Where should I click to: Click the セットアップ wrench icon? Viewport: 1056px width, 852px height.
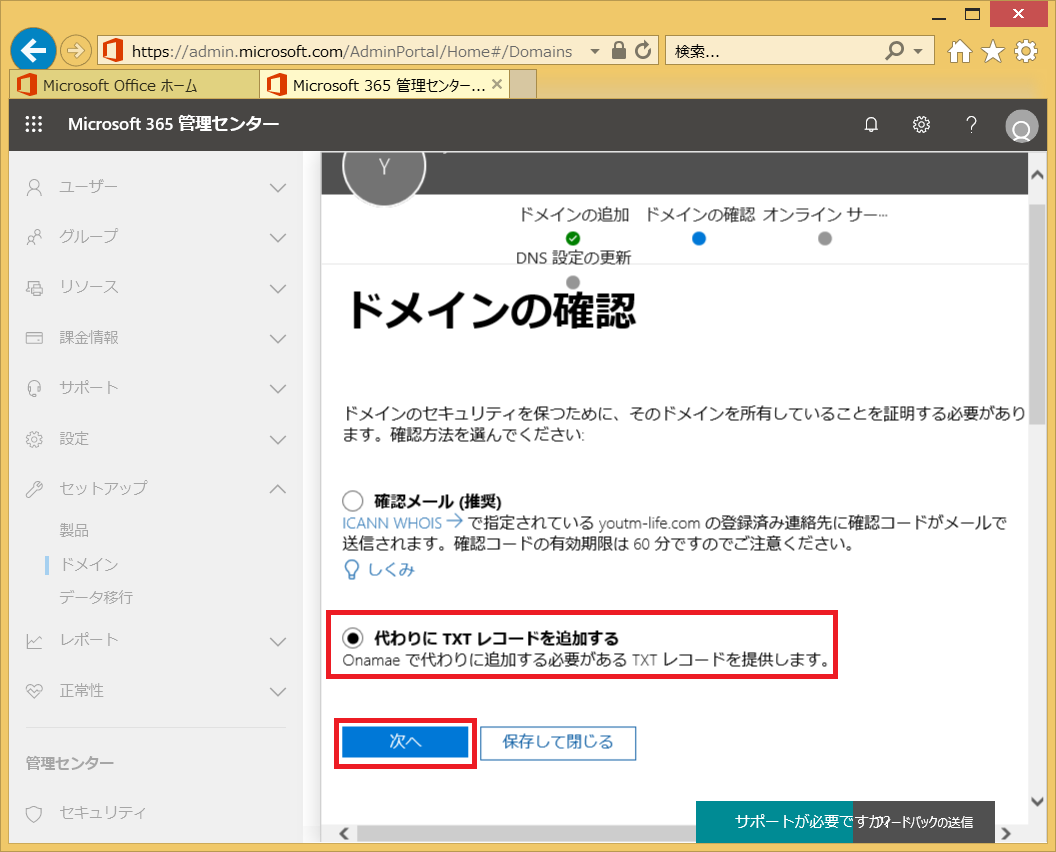(x=34, y=489)
